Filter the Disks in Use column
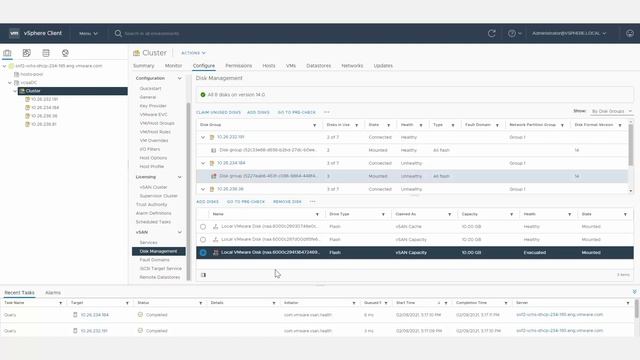The image size is (640, 360). 356,125
